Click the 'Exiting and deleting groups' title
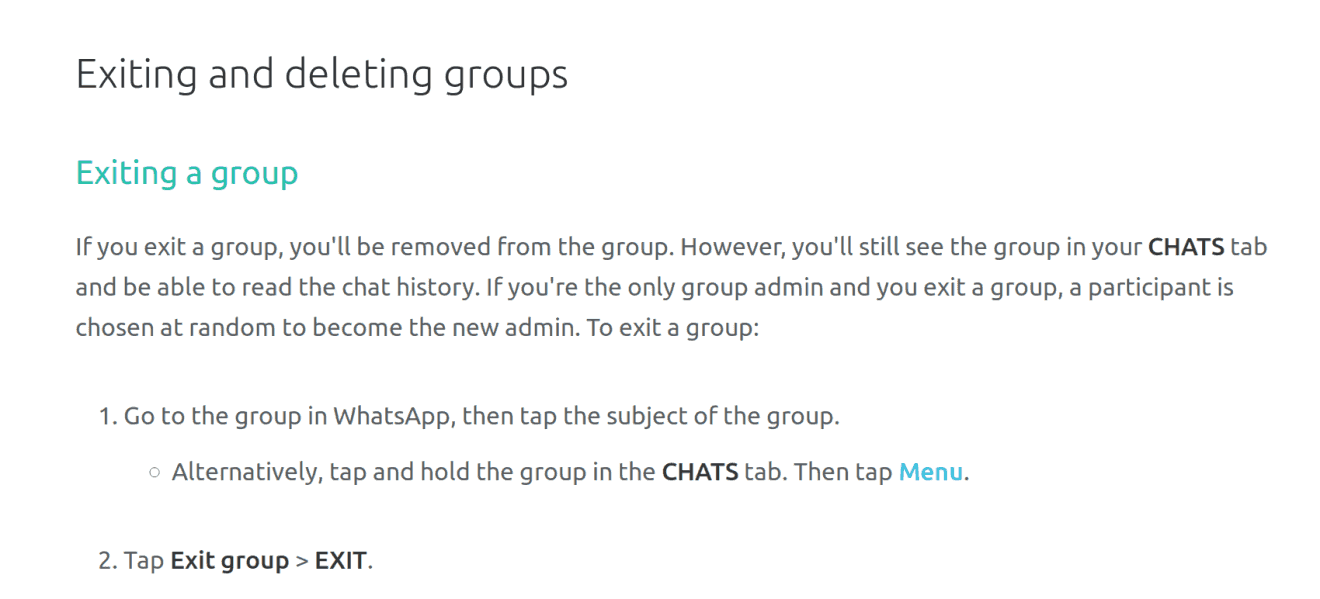This screenshot has height=599, width=1320. click(322, 75)
